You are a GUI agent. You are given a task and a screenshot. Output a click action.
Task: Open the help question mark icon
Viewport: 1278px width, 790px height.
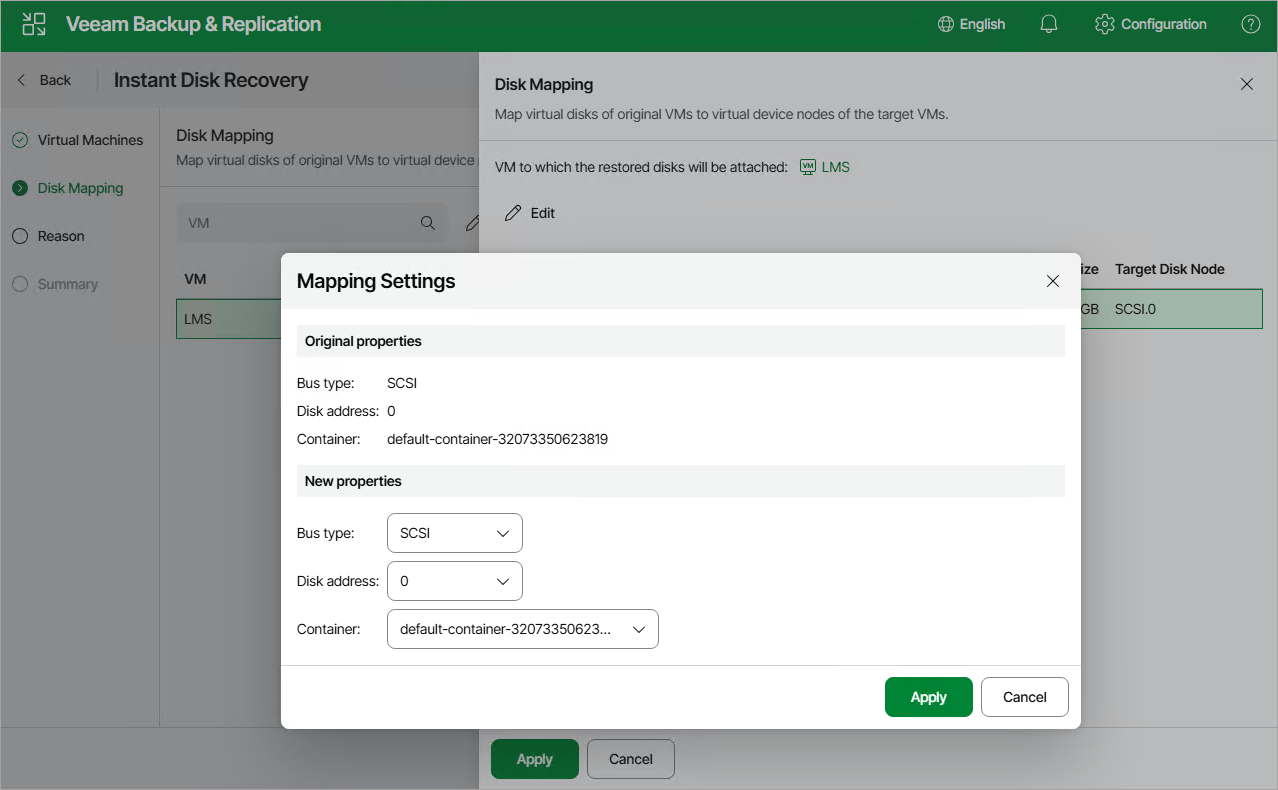tap(1250, 24)
